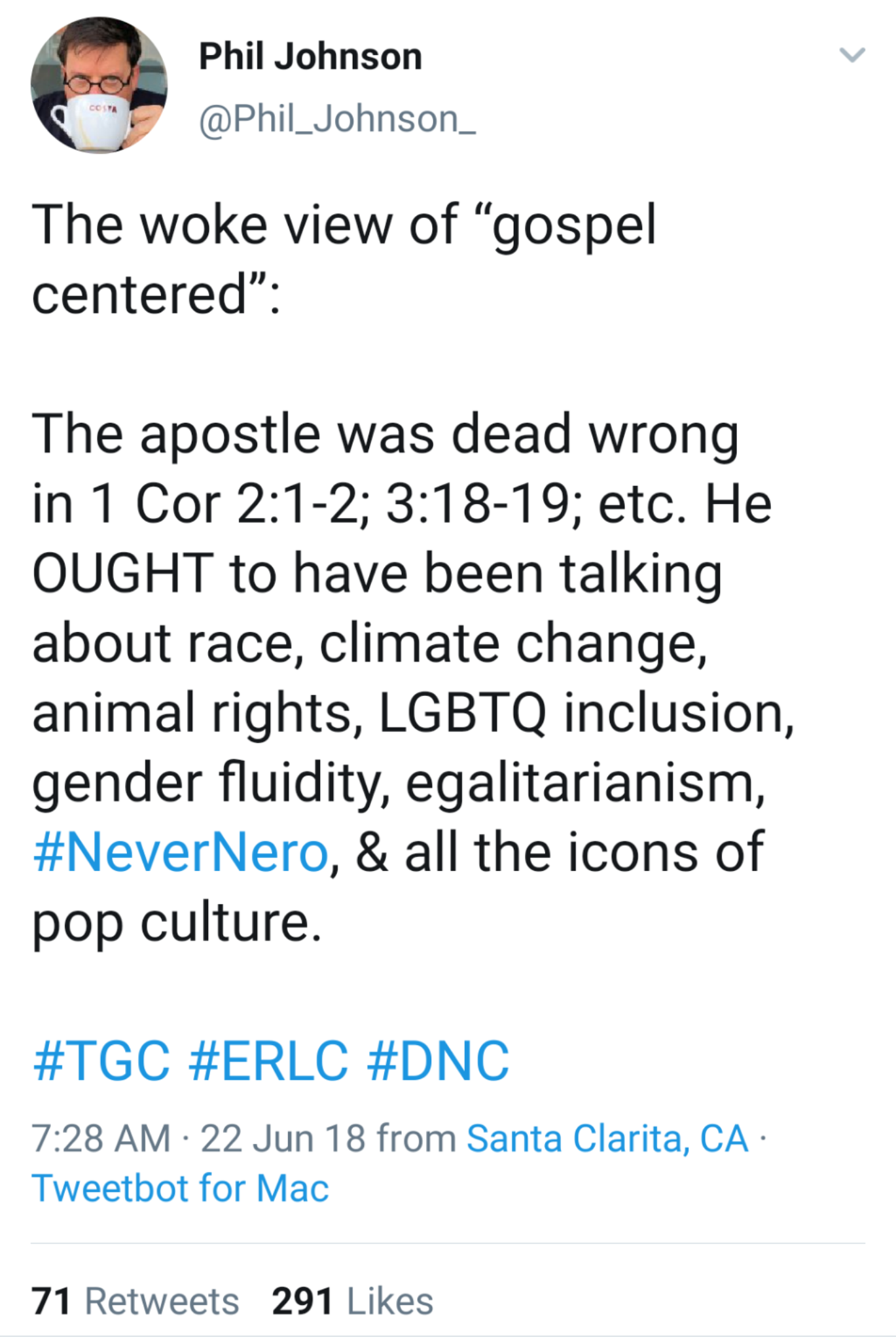
Task: Click the Tweetbot for Mac source link
Action: pos(180,1188)
